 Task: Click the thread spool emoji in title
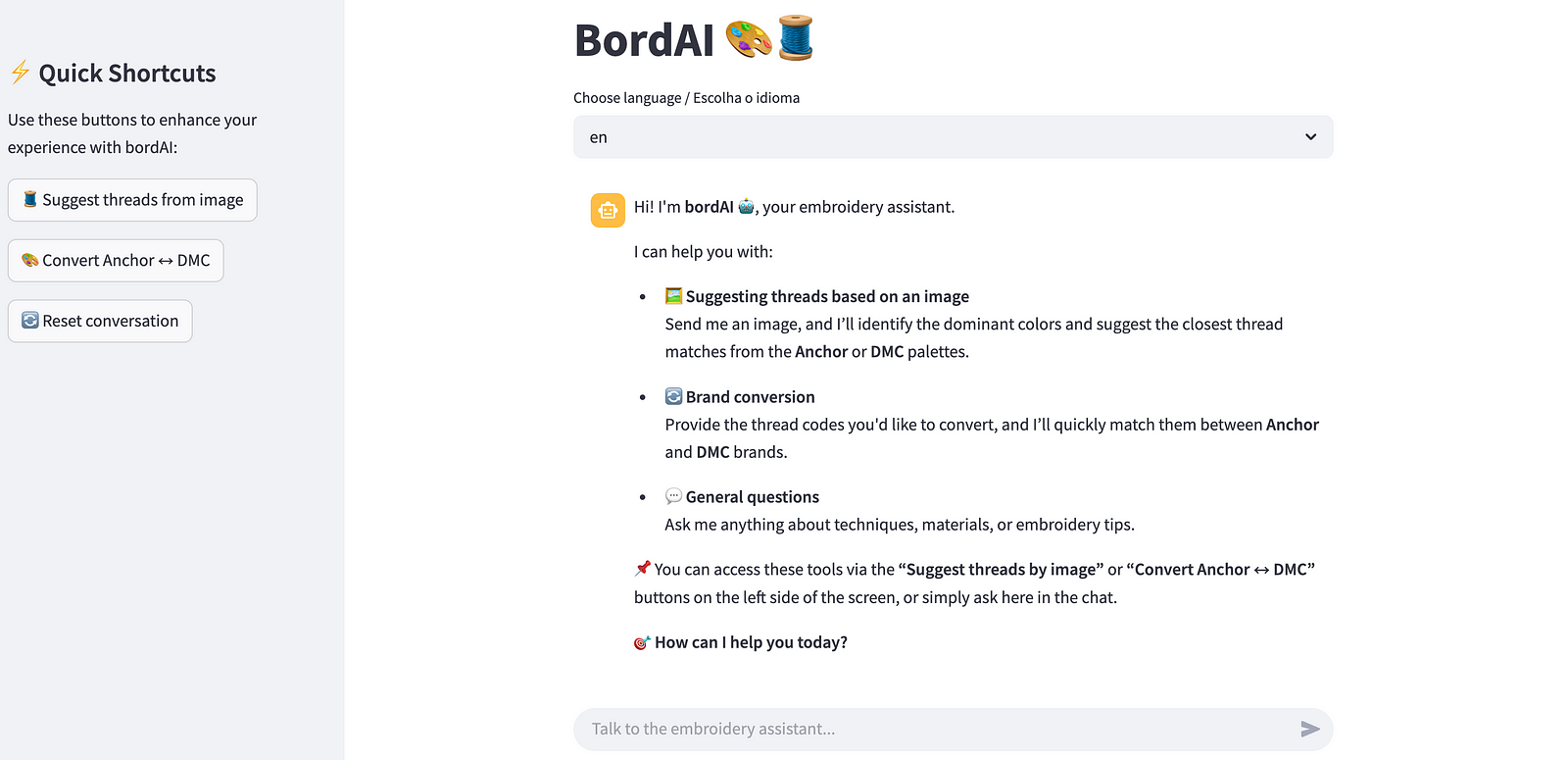(796, 39)
